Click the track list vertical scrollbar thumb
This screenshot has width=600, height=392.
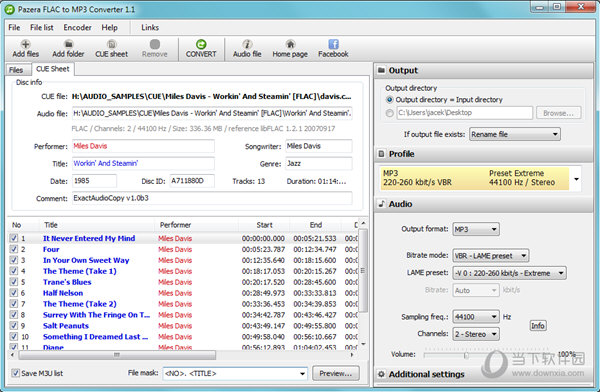pos(363,270)
